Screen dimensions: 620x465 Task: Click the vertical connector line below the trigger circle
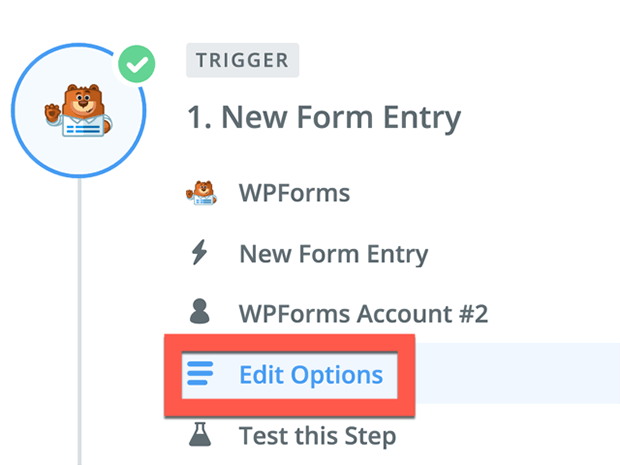coord(79,321)
